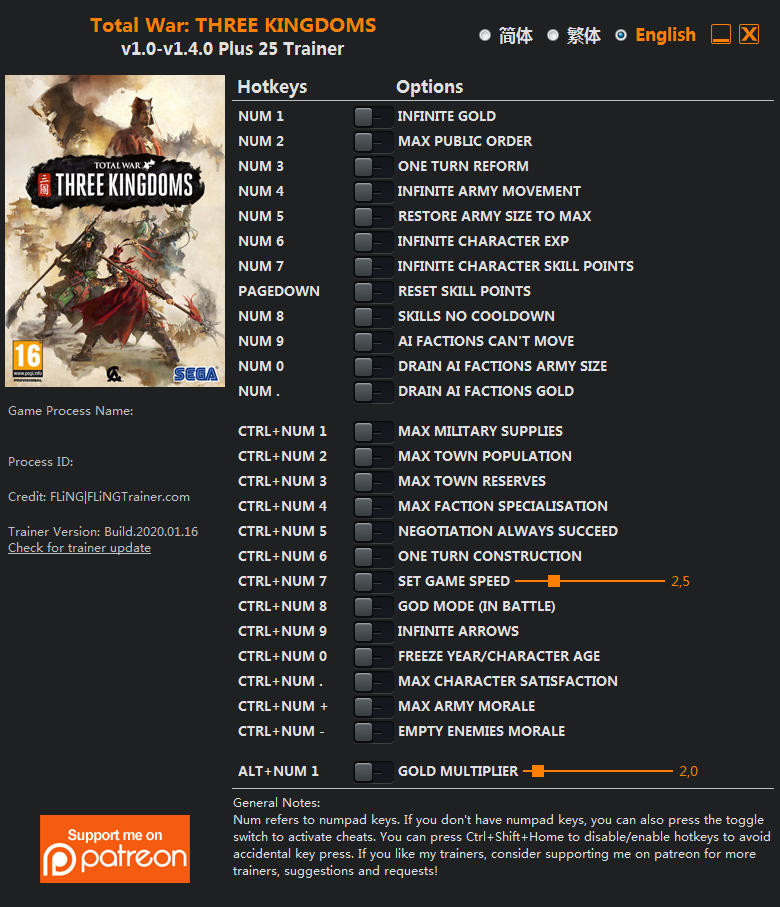This screenshot has height=907, width=780.
Task: Click the CTRL+NUM 7 hotkey label
Action: tap(282, 581)
